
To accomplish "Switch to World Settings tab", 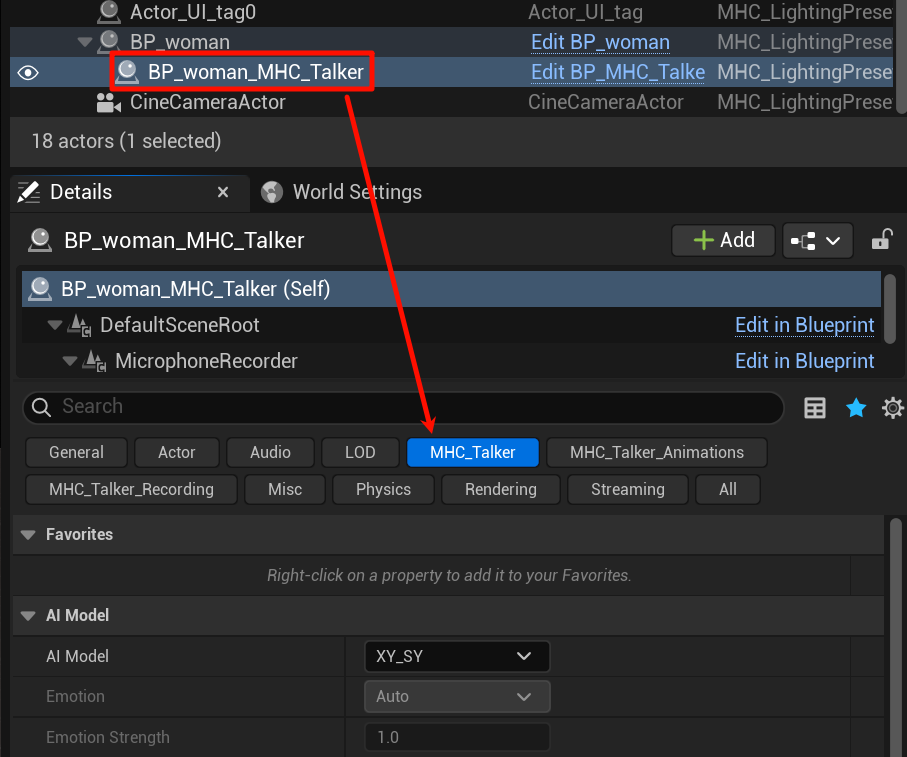I will point(356,192).
